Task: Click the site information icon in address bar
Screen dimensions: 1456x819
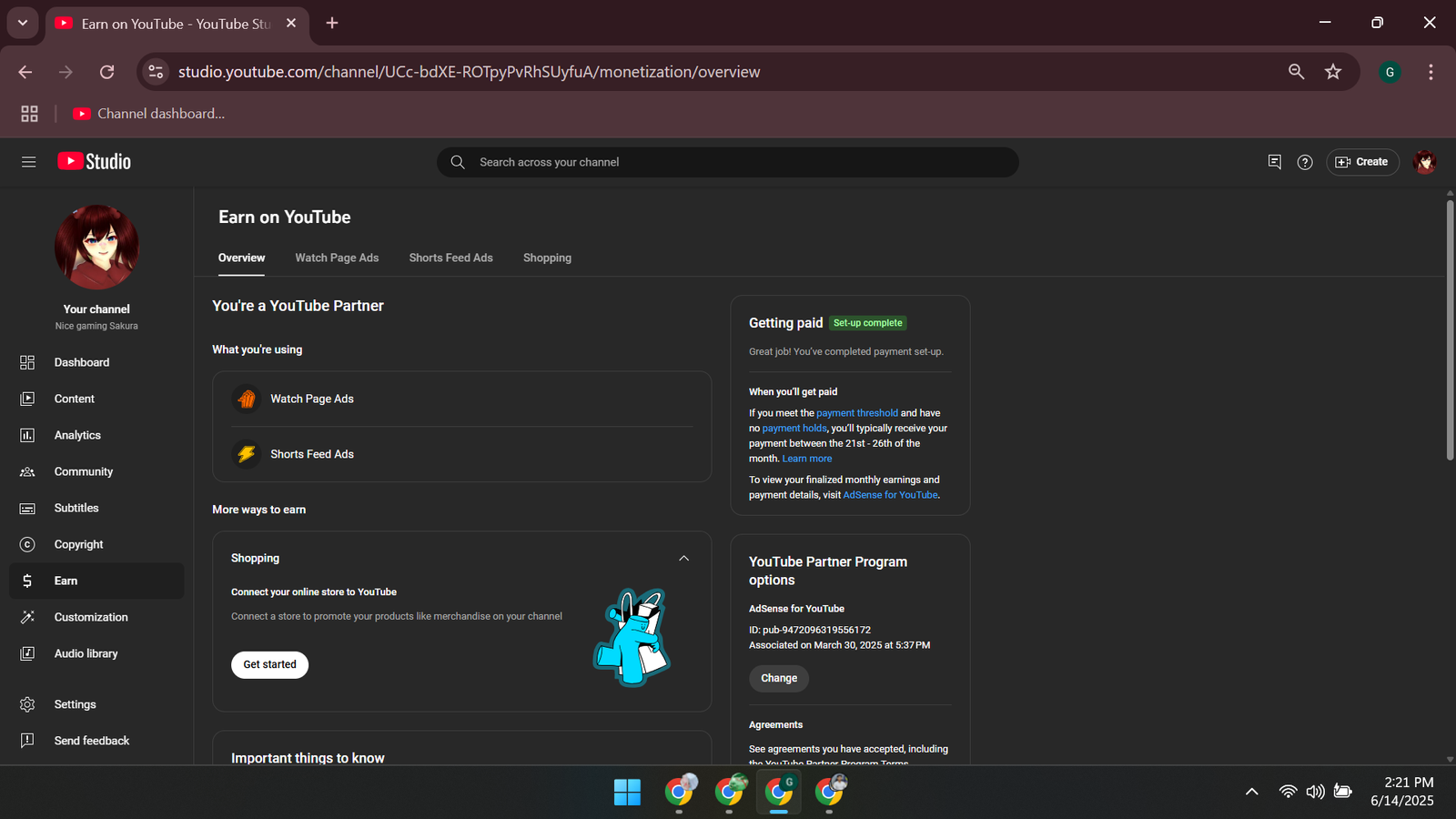Action: 156,72
